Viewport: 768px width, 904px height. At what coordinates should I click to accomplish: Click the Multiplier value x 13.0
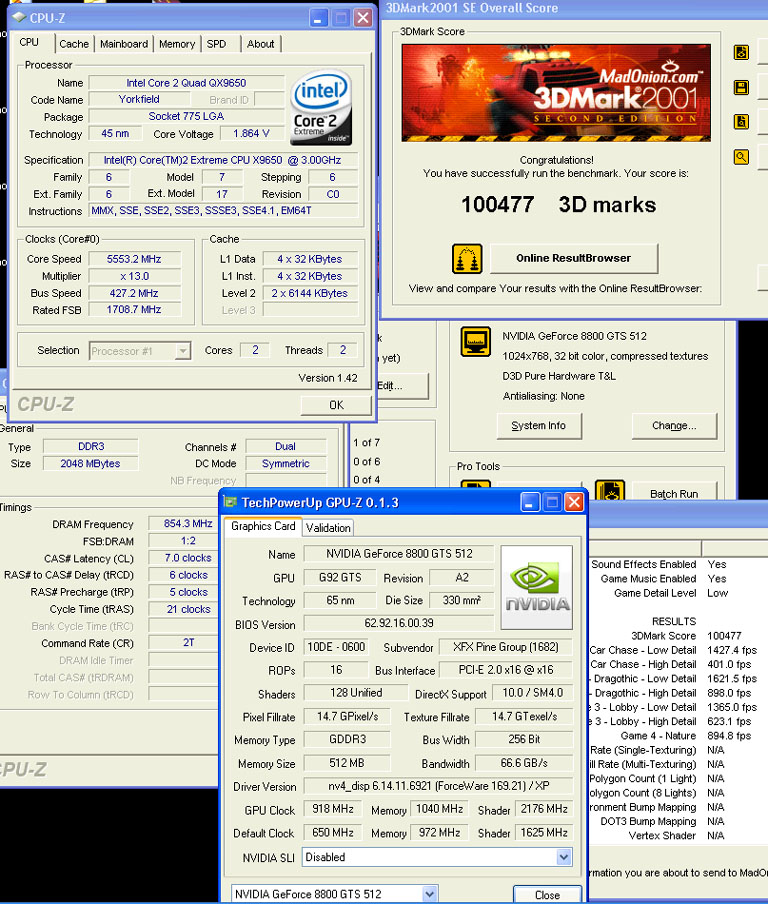point(134,276)
